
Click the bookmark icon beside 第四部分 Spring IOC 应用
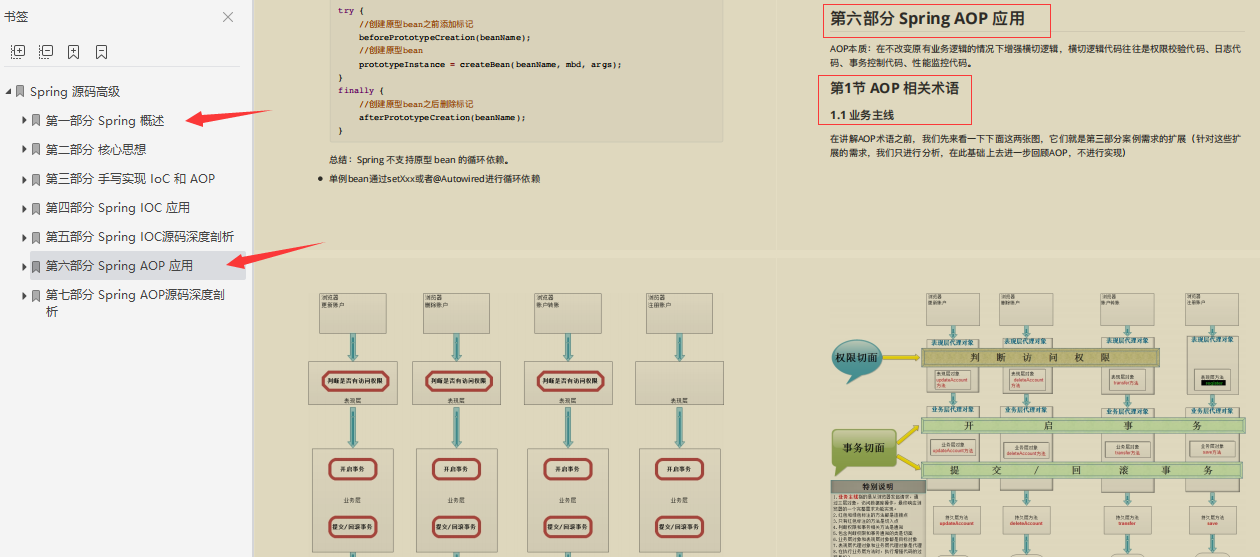(36, 207)
